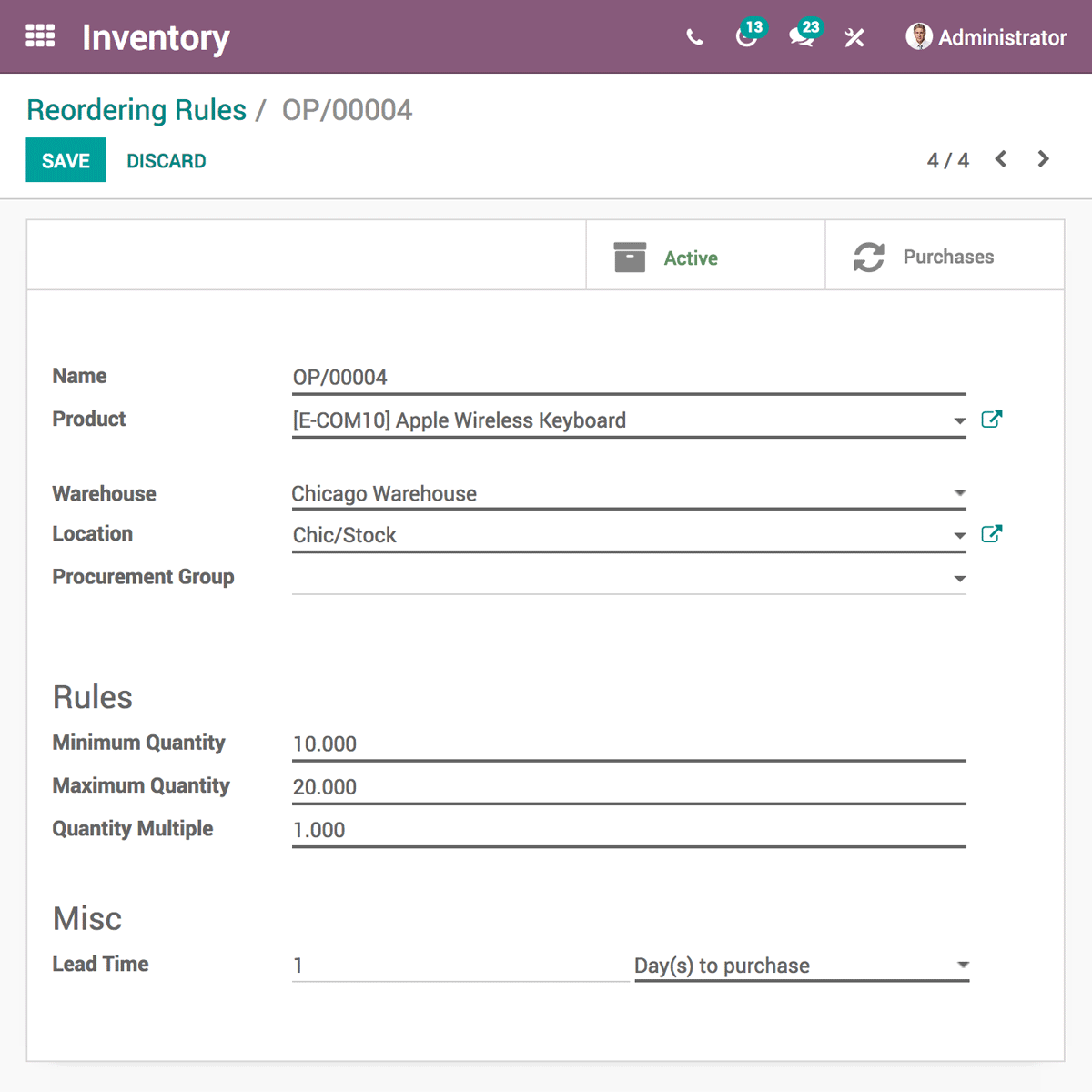Open developer tools via the wrench icon
Viewport: 1092px width, 1092px height.
pyautogui.click(x=854, y=38)
